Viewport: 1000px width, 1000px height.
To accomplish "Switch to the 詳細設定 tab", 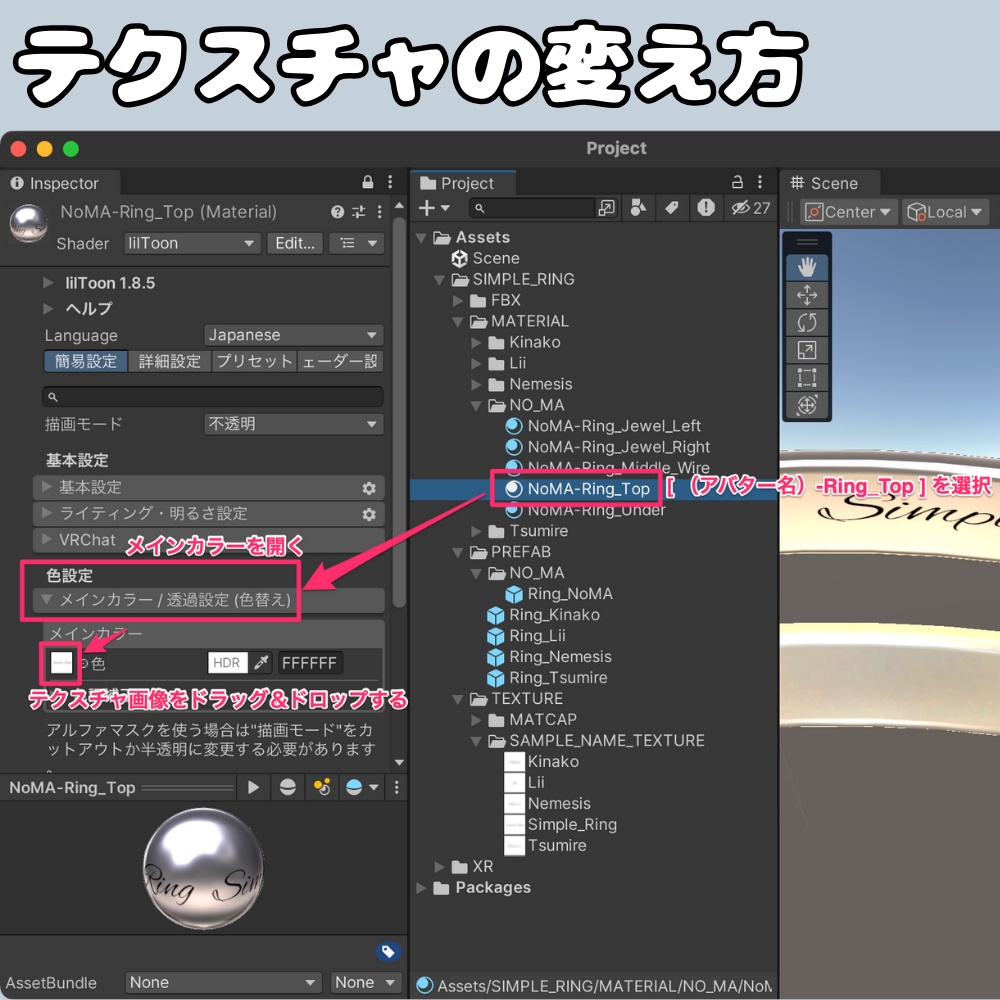I will tap(166, 361).
